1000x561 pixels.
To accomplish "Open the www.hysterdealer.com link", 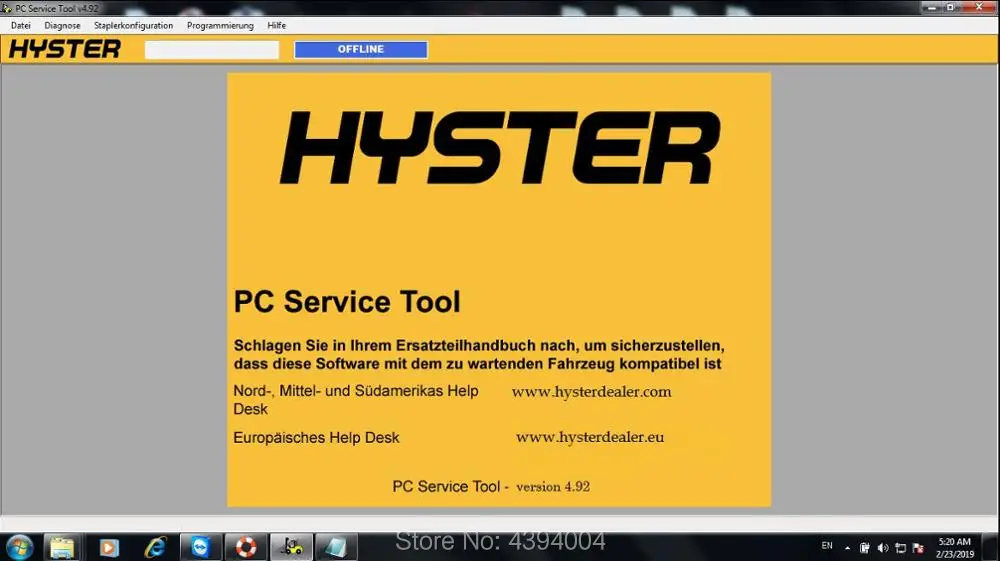I will [591, 391].
